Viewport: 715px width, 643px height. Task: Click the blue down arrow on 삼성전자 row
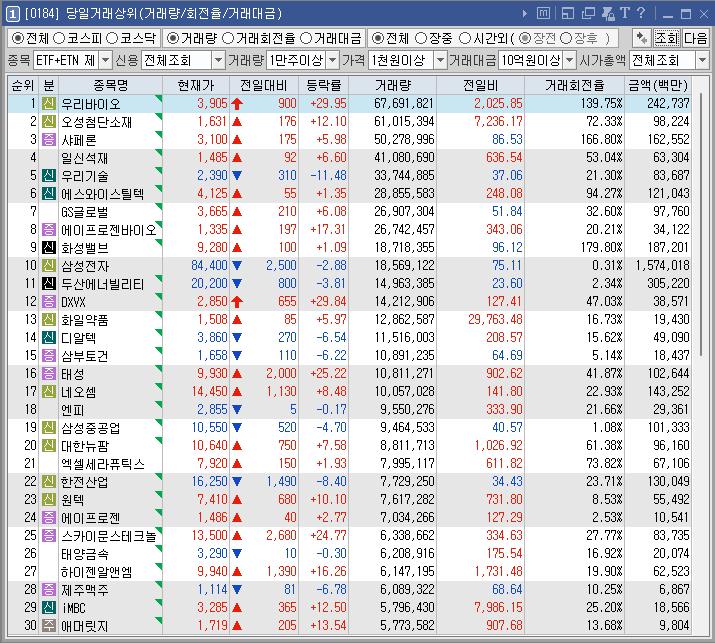(237, 265)
